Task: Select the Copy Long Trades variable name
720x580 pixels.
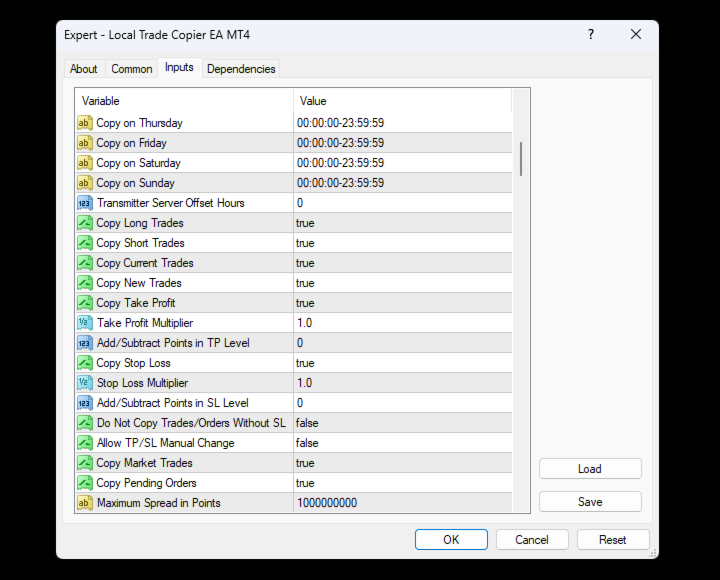Action: click(x=140, y=223)
